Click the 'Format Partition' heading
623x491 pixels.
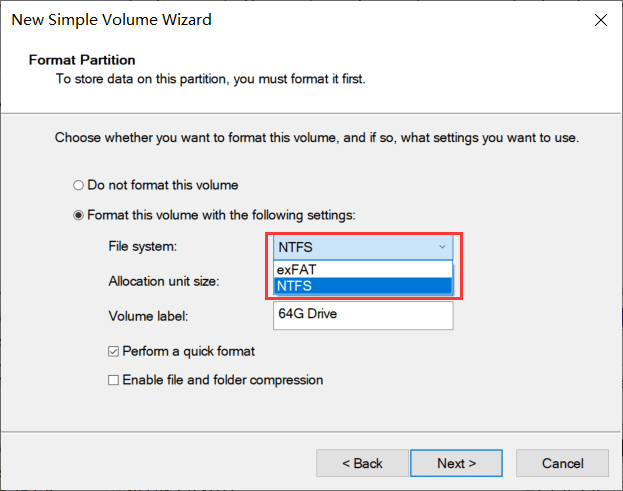click(x=82, y=60)
